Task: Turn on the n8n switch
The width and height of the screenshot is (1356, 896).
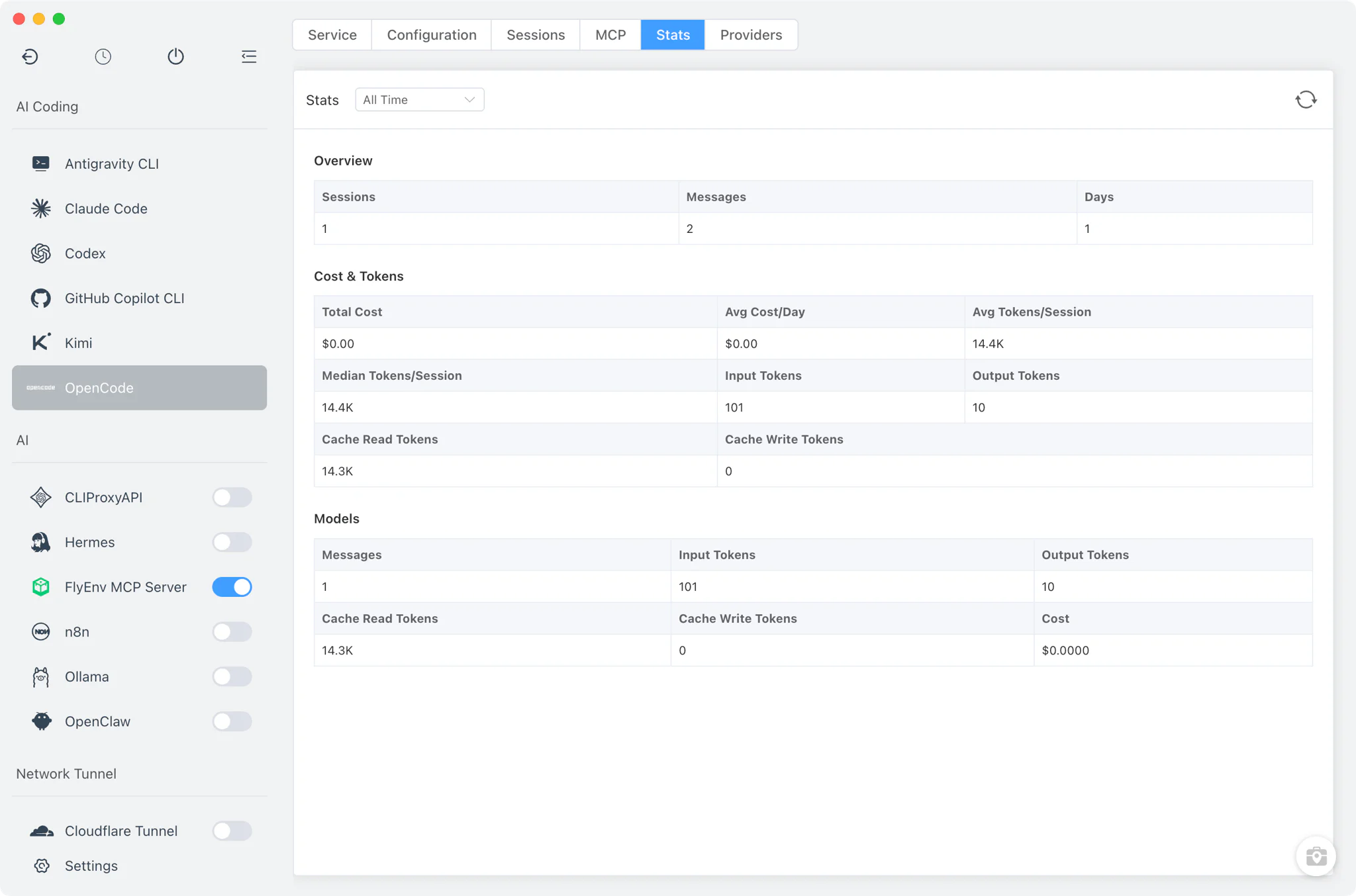Action: (x=232, y=632)
